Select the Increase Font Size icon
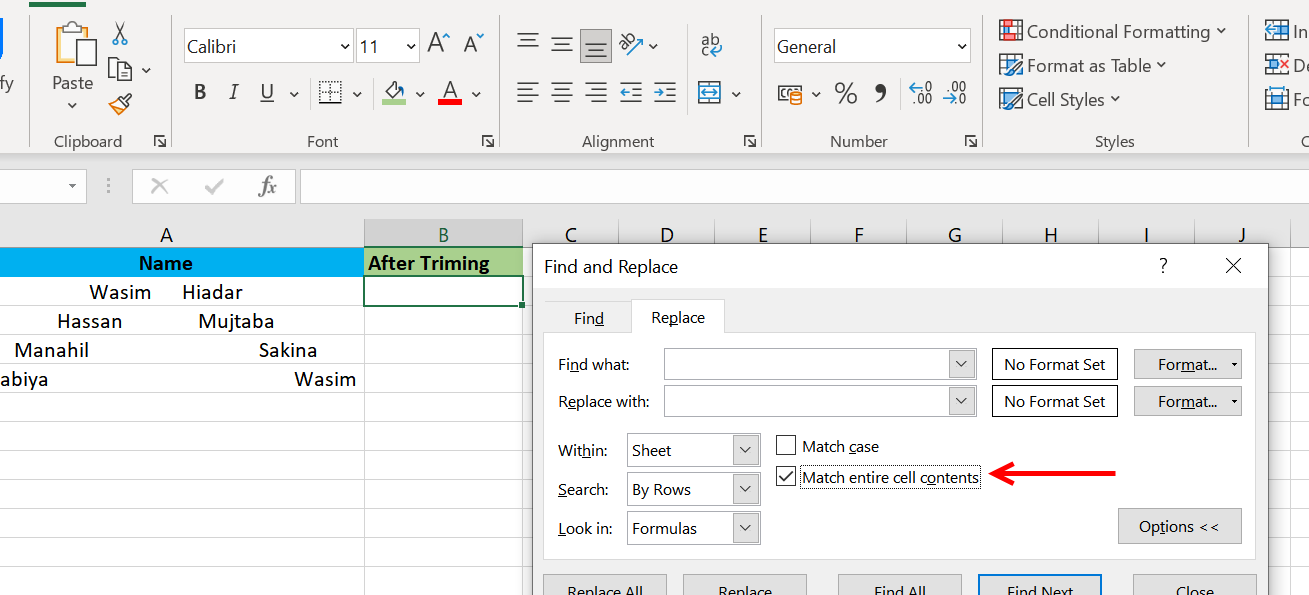Image resolution: width=1309 pixels, height=595 pixels. point(436,42)
